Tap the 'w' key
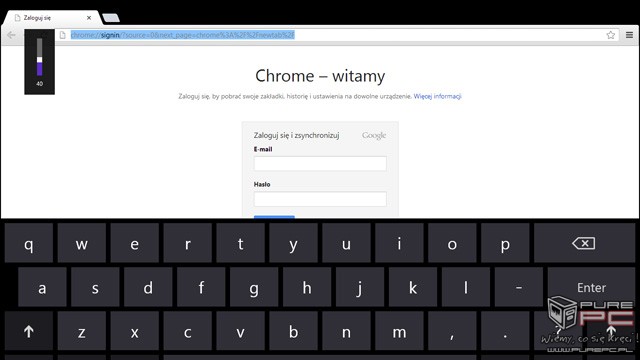640x360 pixels. (x=82, y=243)
